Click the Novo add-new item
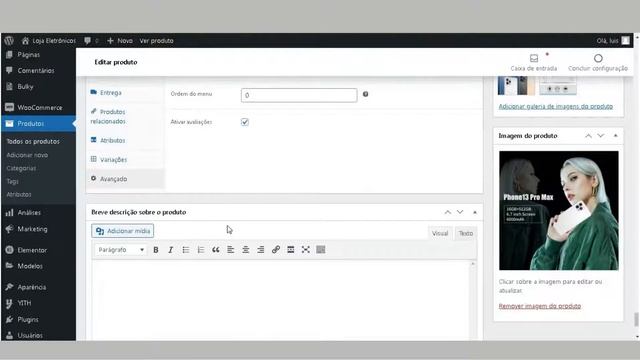640x360 pixels. click(120, 41)
